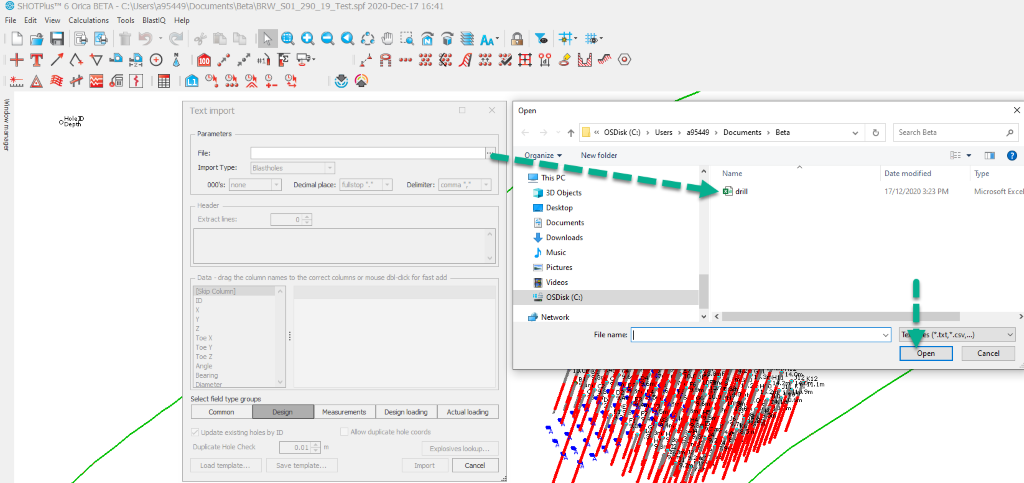Expand the File name history dropdown
This screenshot has width=1024, height=483.
click(x=886, y=334)
